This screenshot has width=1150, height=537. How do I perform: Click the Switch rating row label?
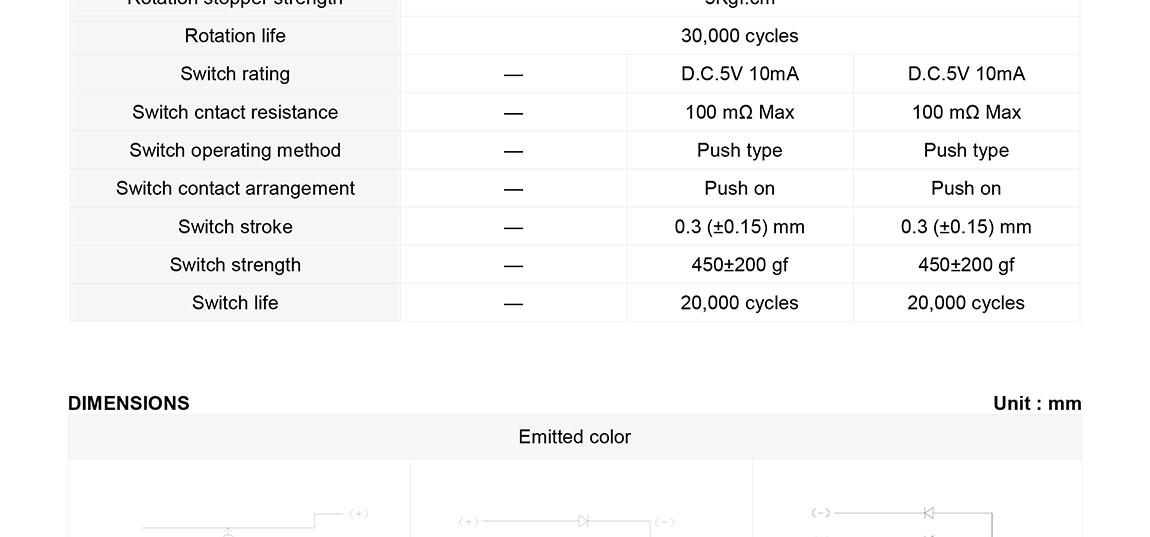(x=235, y=74)
